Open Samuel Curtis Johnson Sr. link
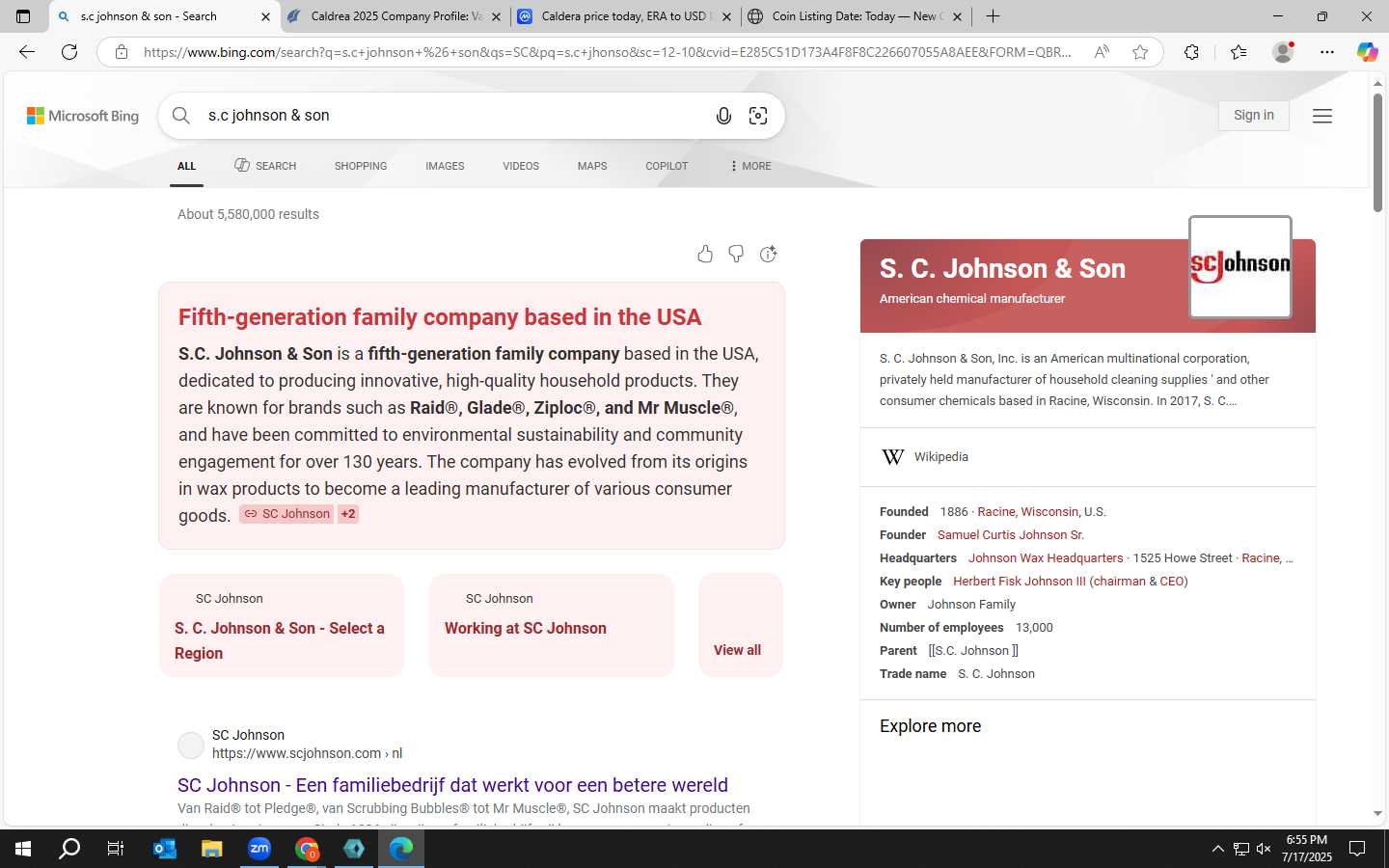This screenshot has height=868, width=1389. [x=1011, y=534]
